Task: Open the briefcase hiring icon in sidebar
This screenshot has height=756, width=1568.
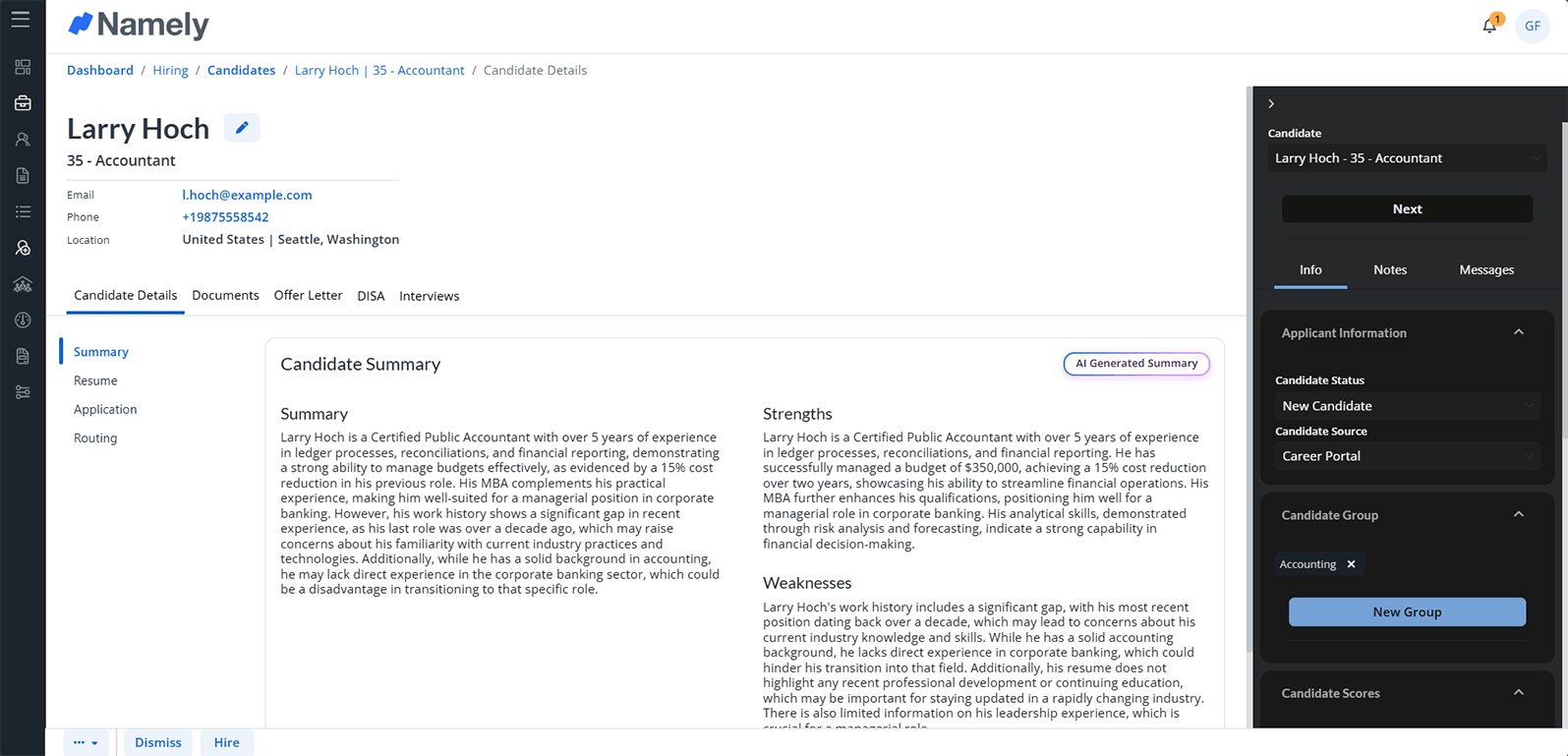Action: click(x=23, y=103)
